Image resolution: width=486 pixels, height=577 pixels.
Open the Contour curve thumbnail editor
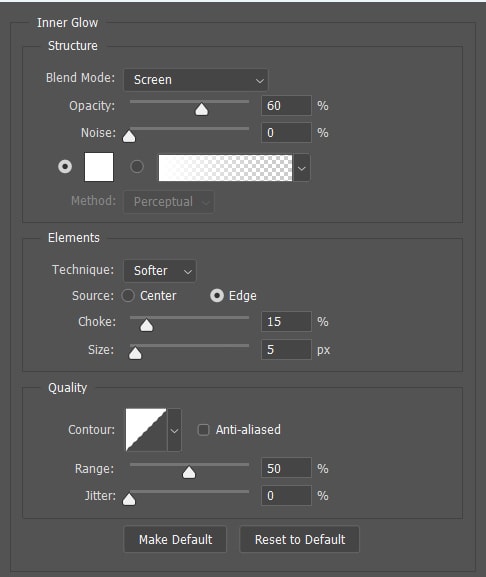coord(146,429)
